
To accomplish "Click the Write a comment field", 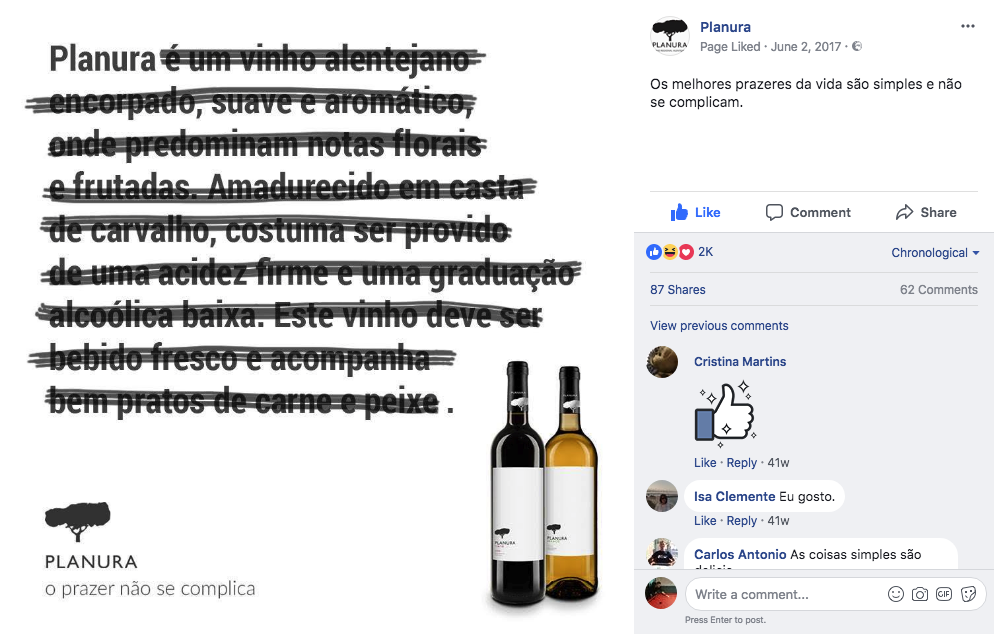I will (x=786, y=594).
